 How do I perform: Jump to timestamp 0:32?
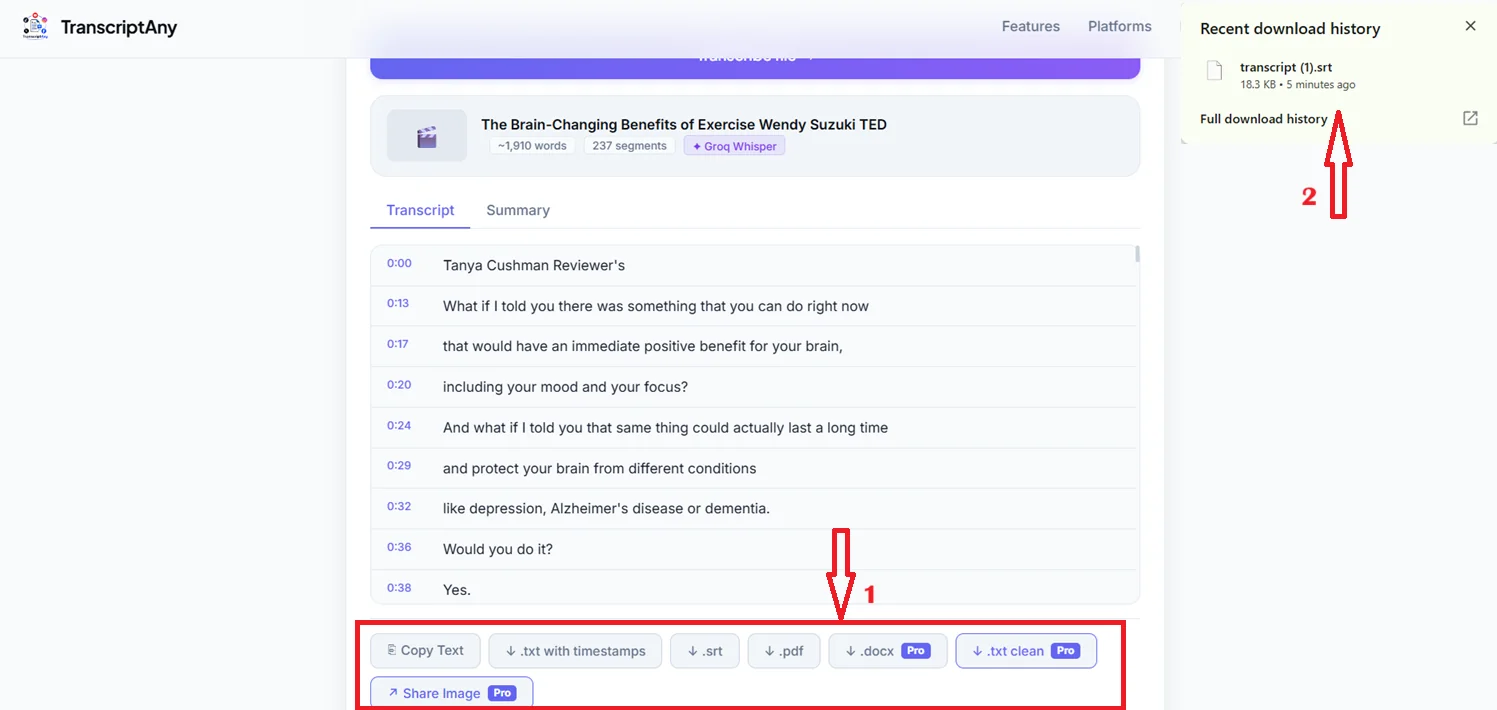(x=399, y=507)
